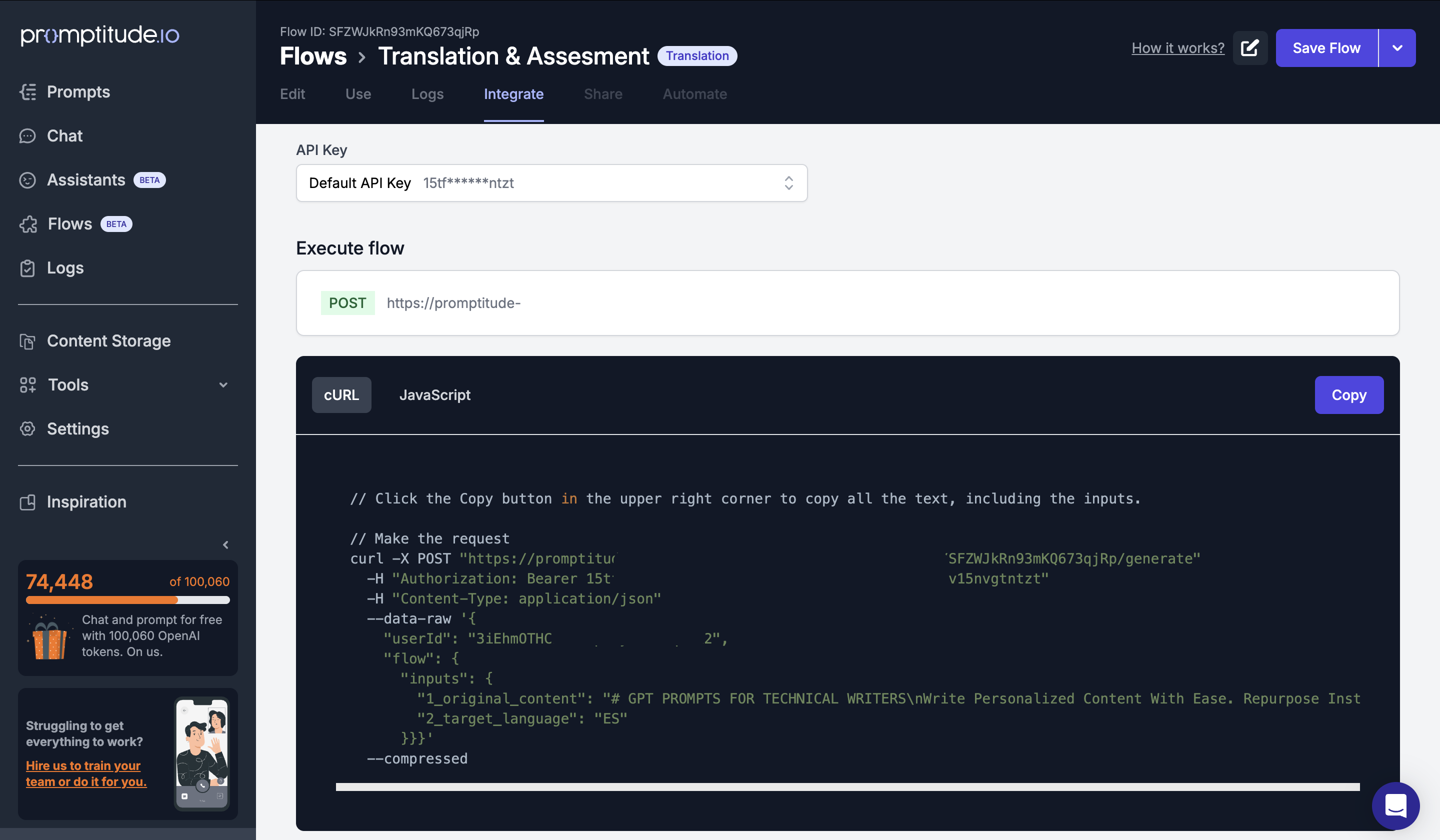1440x840 pixels.
Task: Click the POST method badge
Action: point(347,303)
